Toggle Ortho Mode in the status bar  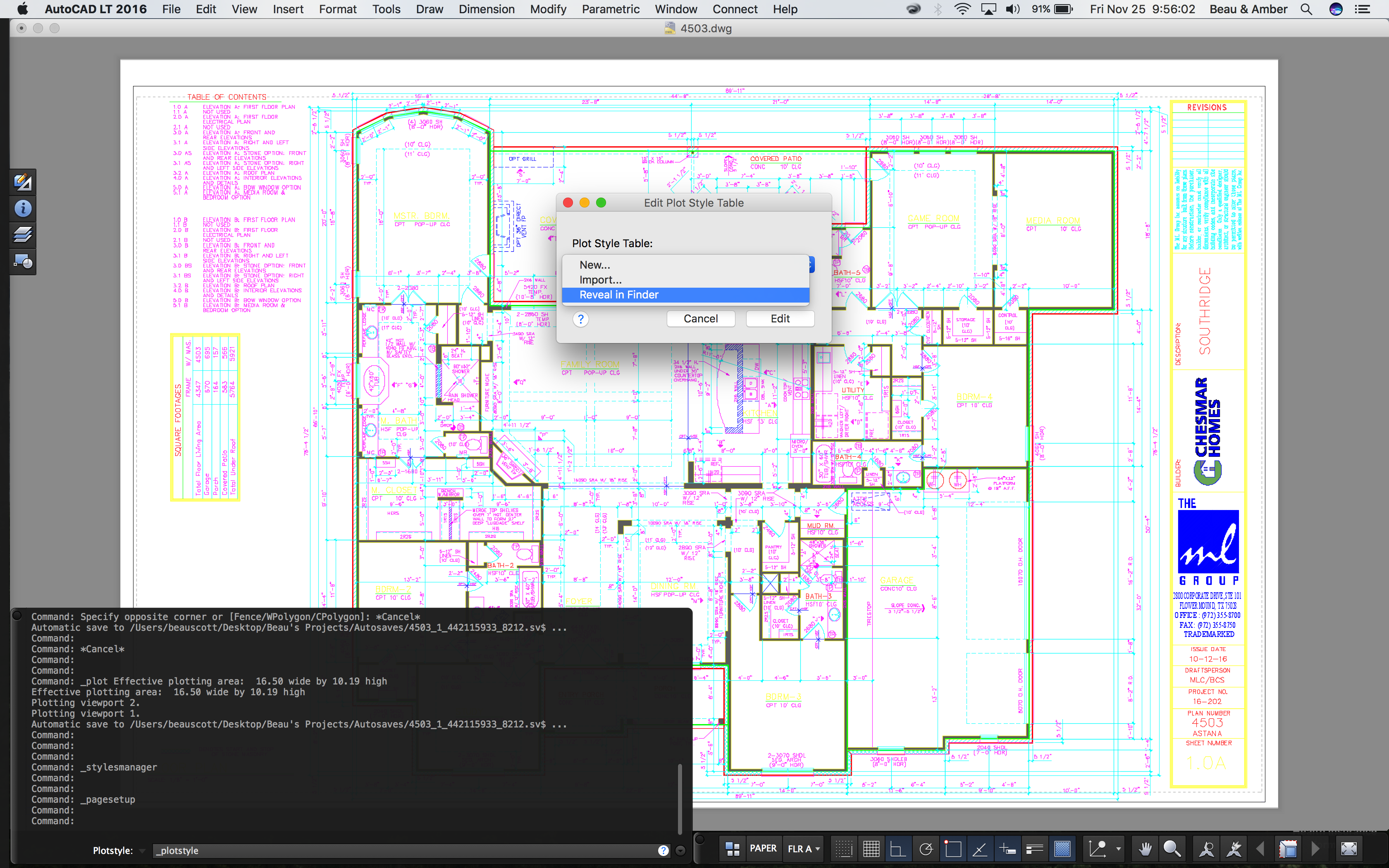coord(898,849)
